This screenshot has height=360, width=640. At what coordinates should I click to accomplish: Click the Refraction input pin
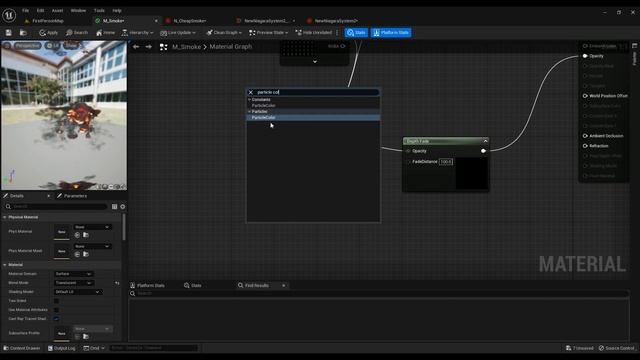585,146
